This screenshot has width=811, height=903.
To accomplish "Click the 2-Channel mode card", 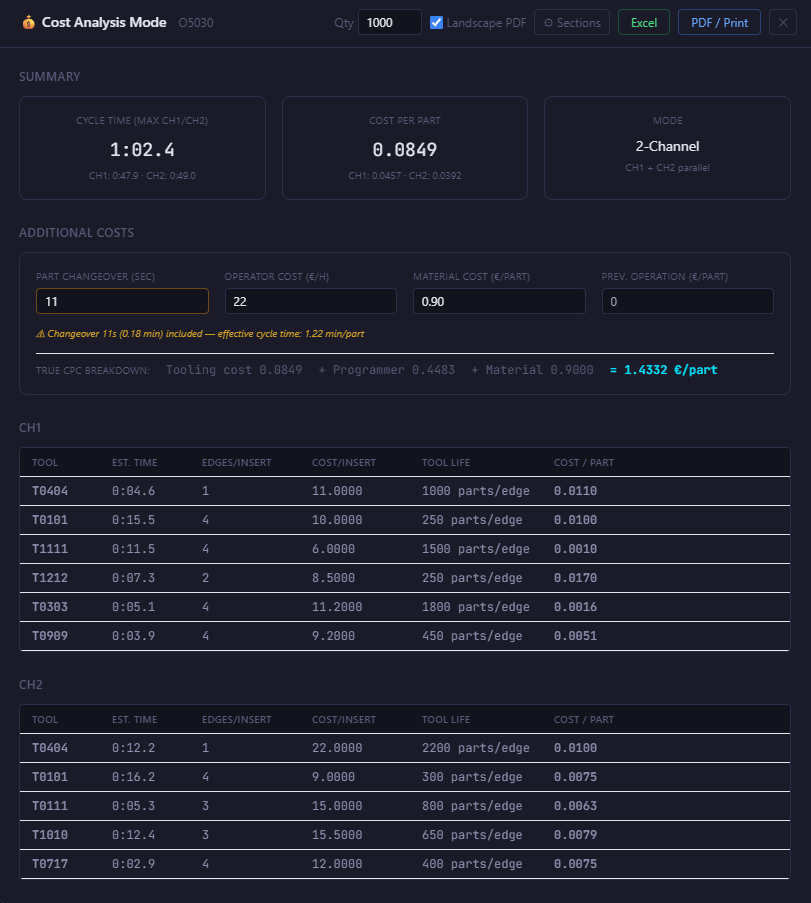I will [668, 148].
